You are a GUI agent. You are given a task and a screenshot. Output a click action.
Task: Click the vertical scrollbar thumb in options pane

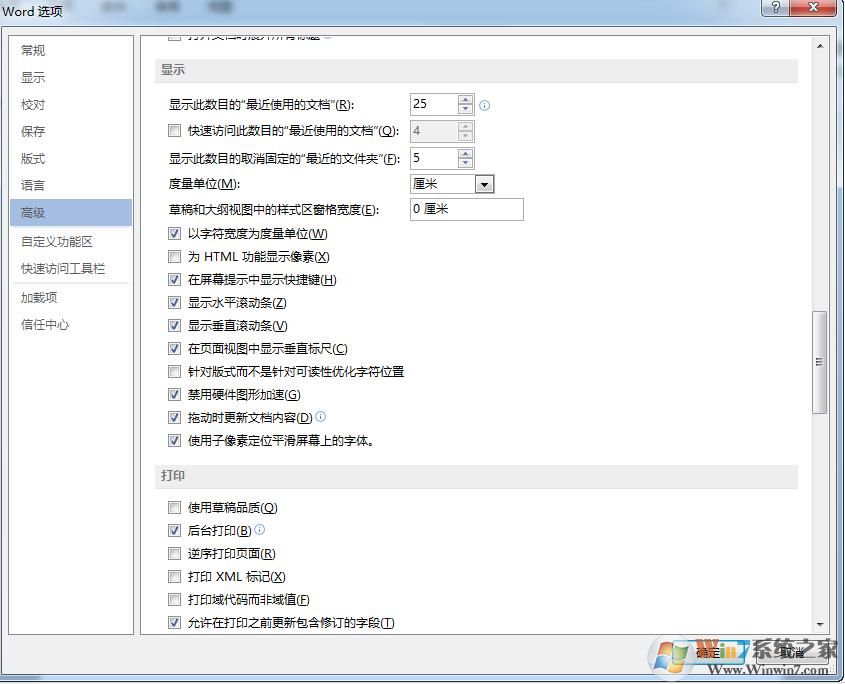click(820, 362)
